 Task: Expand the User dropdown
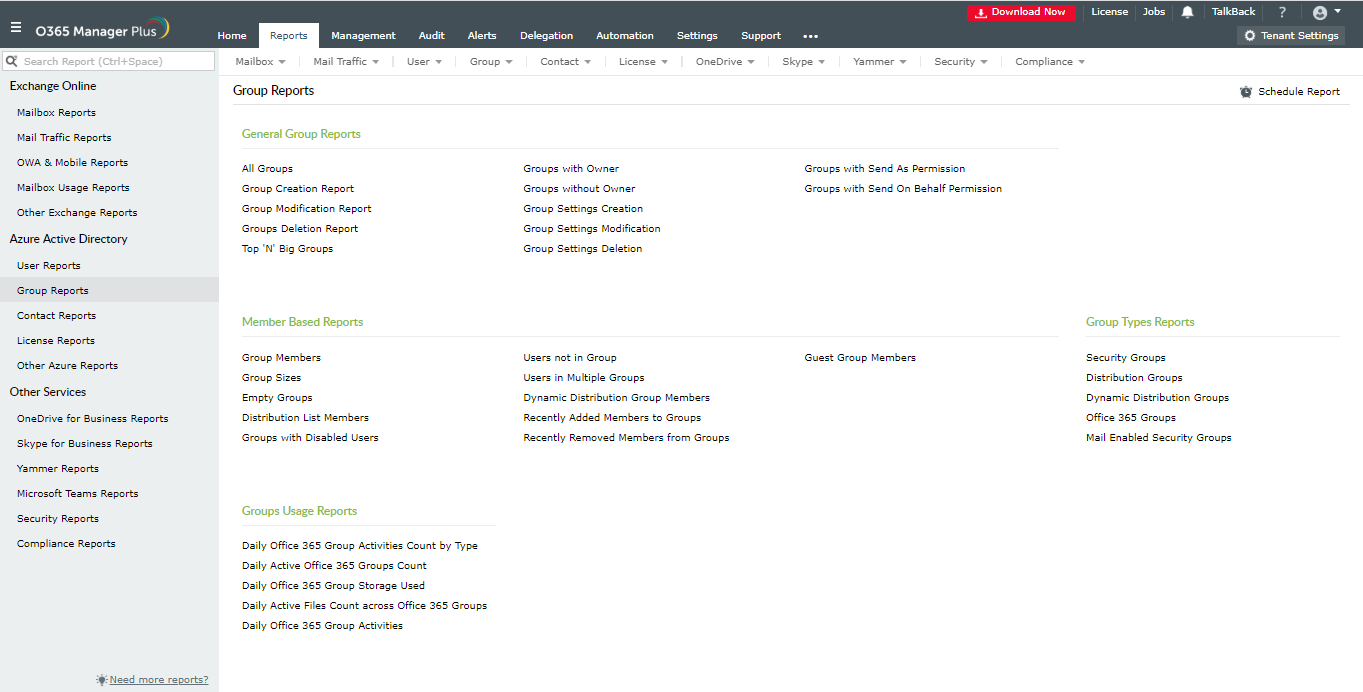pyautogui.click(x=424, y=62)
